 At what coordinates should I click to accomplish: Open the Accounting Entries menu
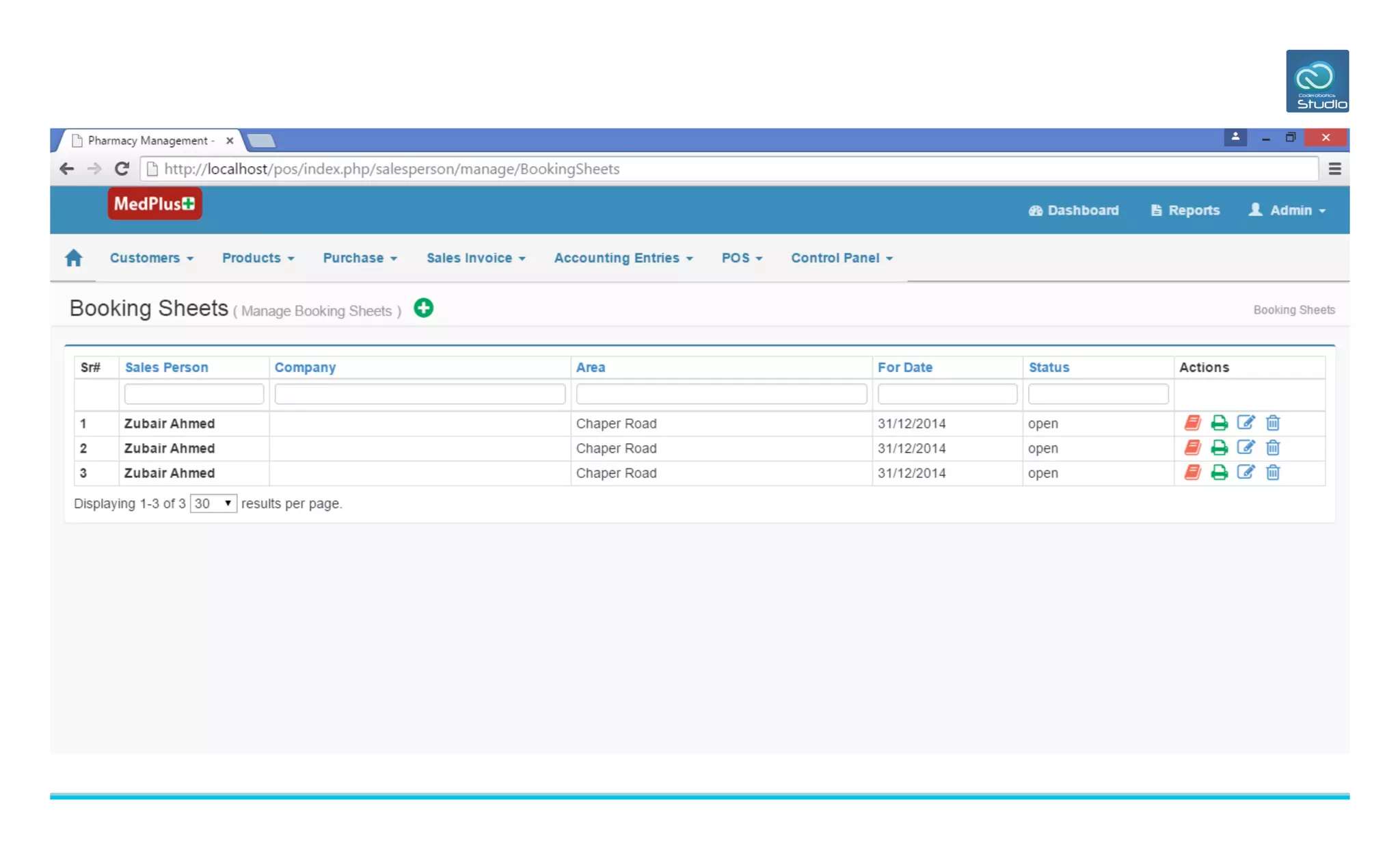pos(623,258)
